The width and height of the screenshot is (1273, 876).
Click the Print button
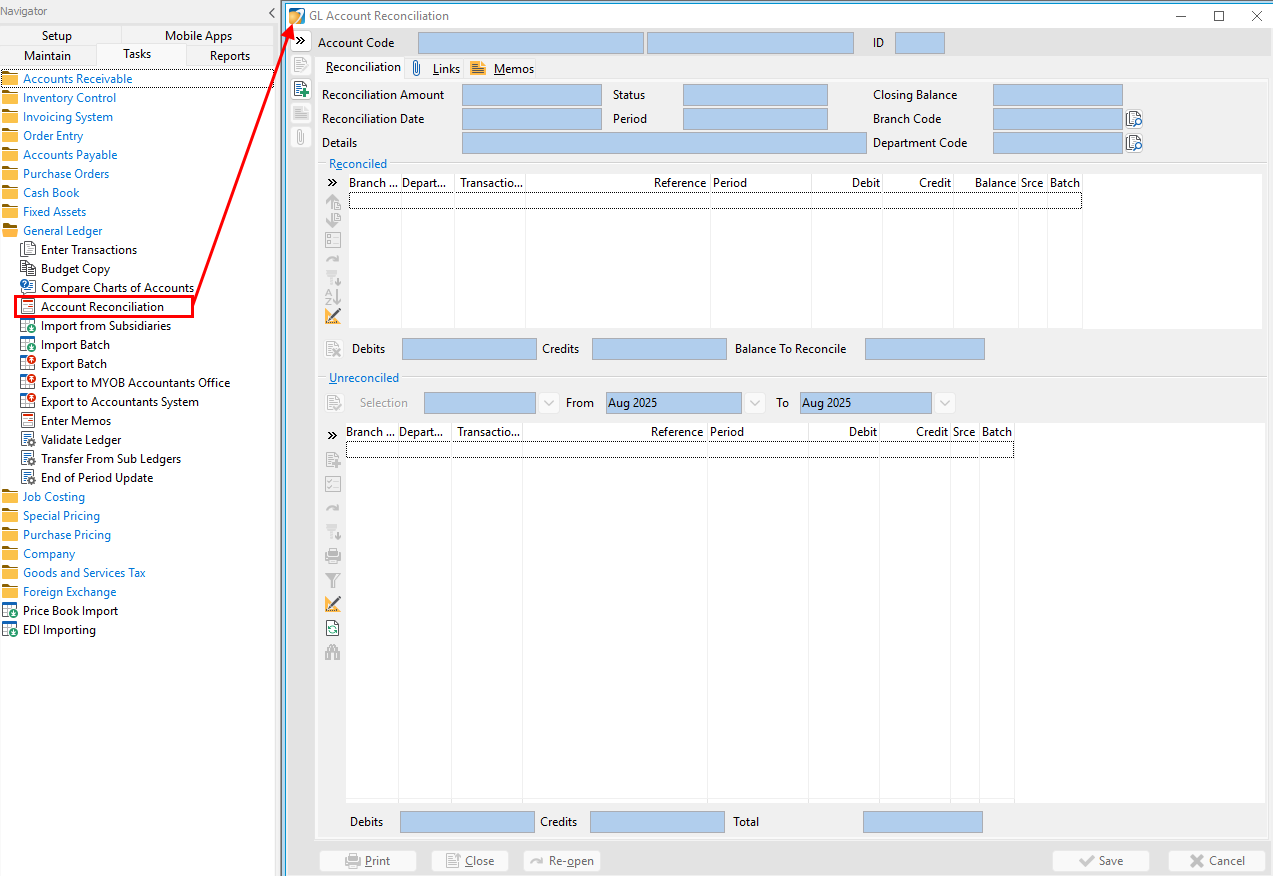click(368, 861)
